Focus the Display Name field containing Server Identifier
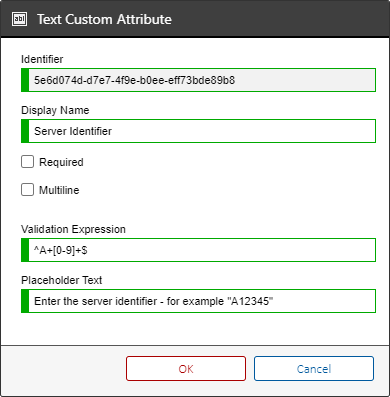The image size is (390, 397). pyautogui.click(x=198, y=131)
